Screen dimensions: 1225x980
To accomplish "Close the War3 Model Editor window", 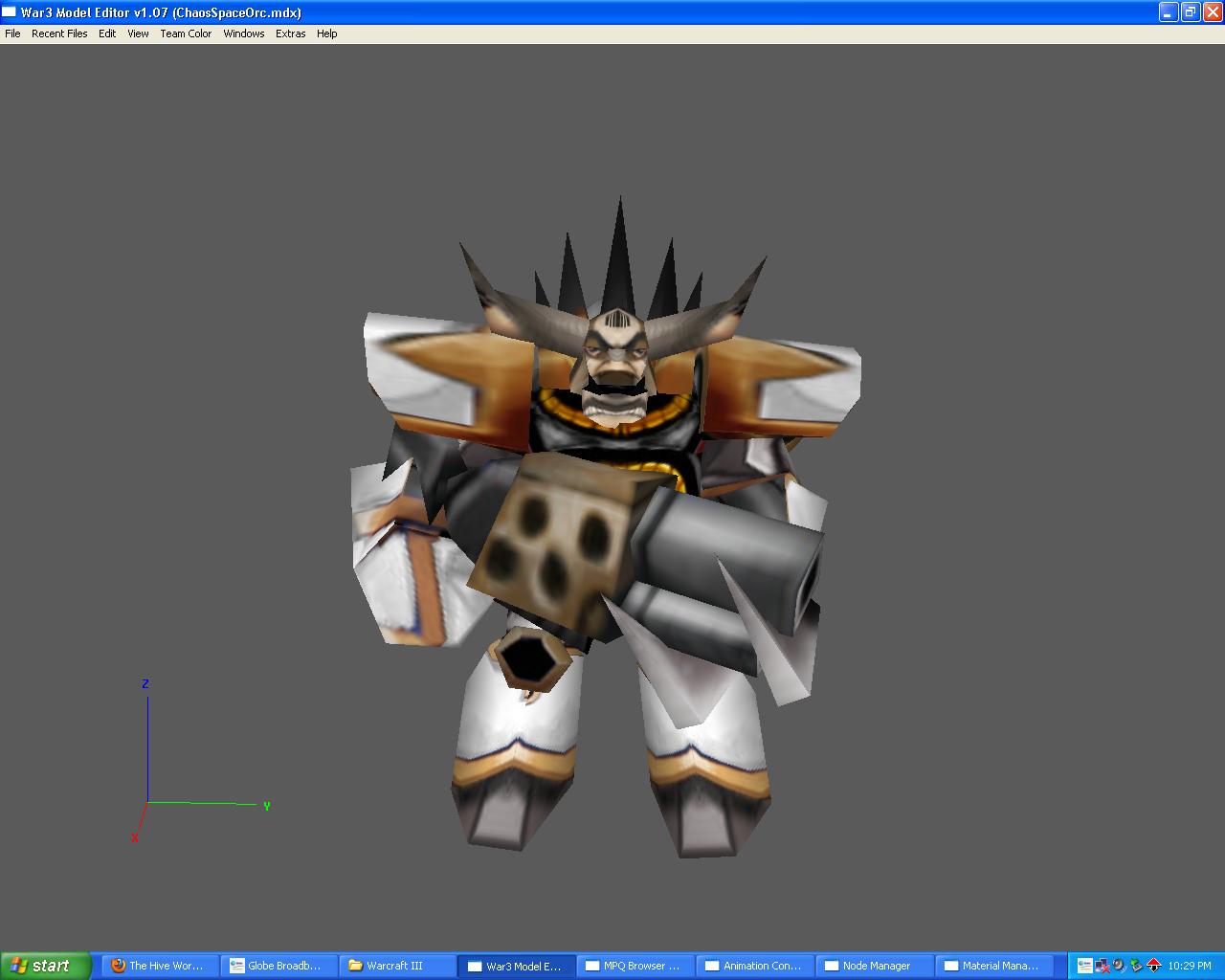I will point(1213,12).
